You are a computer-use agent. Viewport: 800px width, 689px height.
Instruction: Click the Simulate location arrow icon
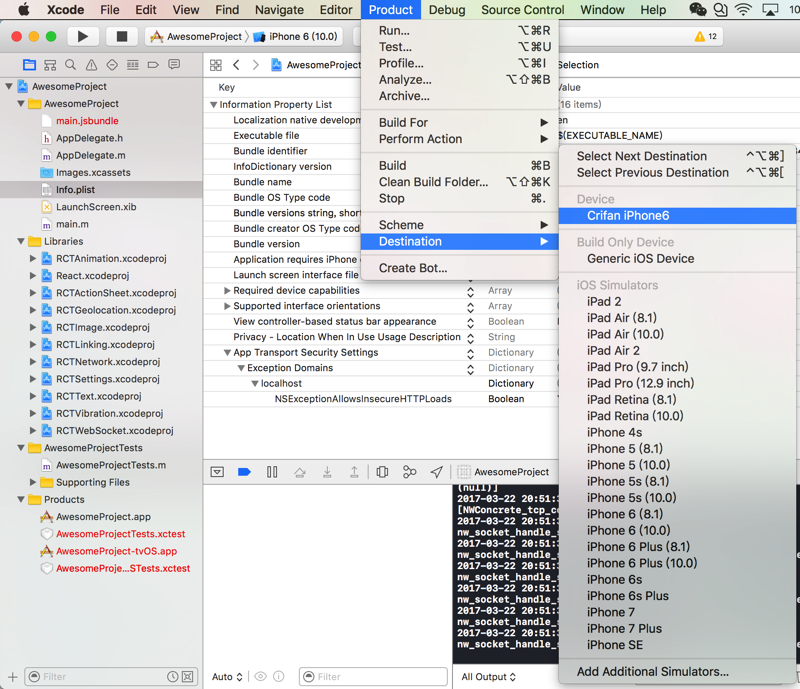[x=436, y=472]
